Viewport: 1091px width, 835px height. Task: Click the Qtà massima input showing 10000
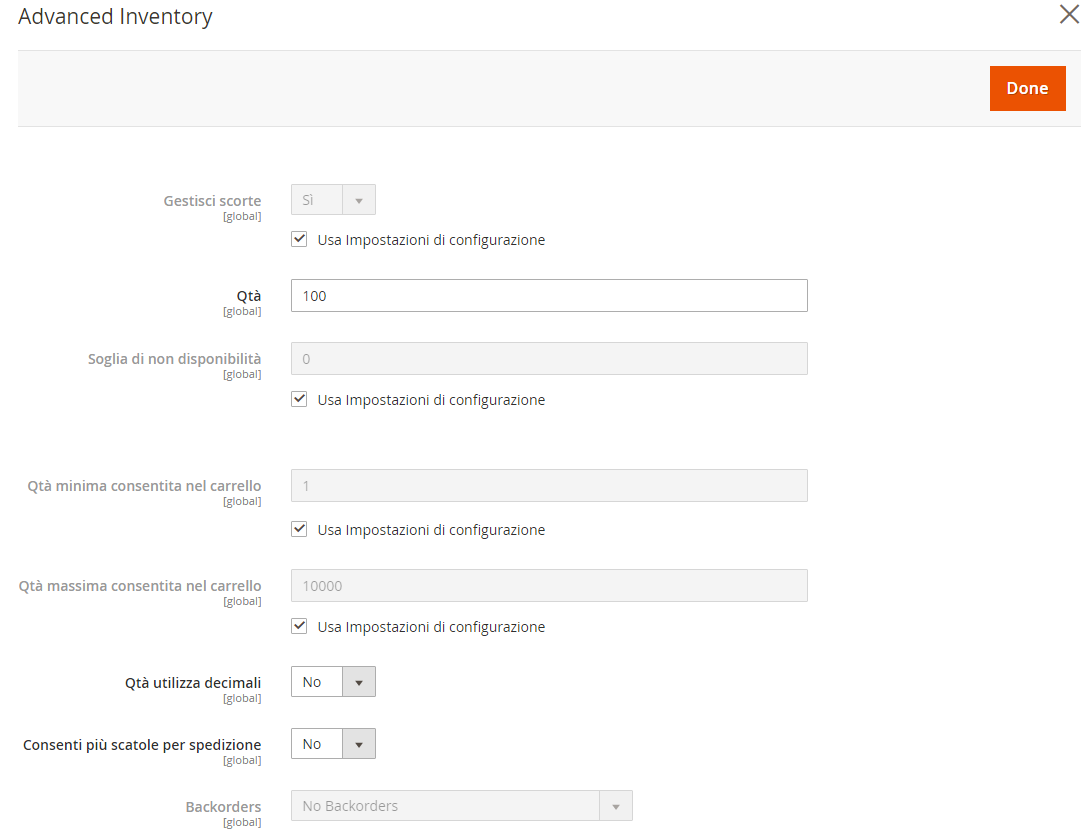click(548, 585)
